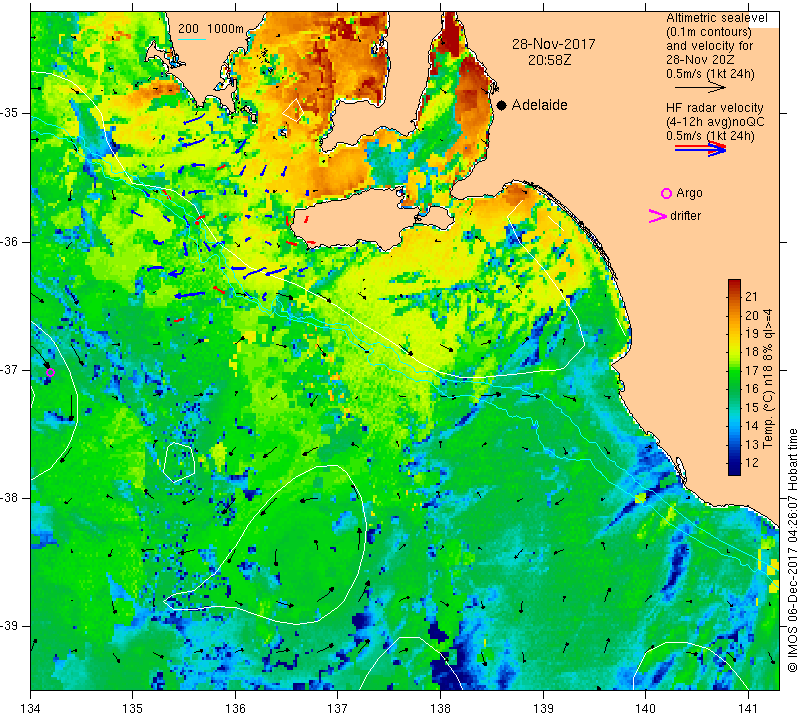Click the colorbar temperature axis title
Screen dimensions: 800x720
tap(768, 378)
